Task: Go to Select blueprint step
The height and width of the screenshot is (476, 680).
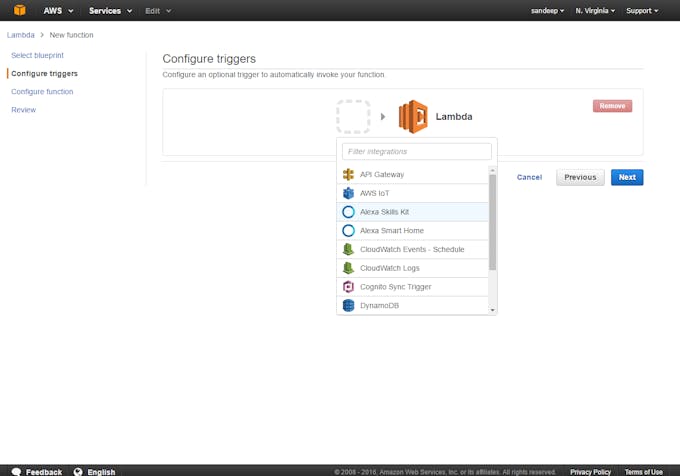Action: click(x=37, y=55)
